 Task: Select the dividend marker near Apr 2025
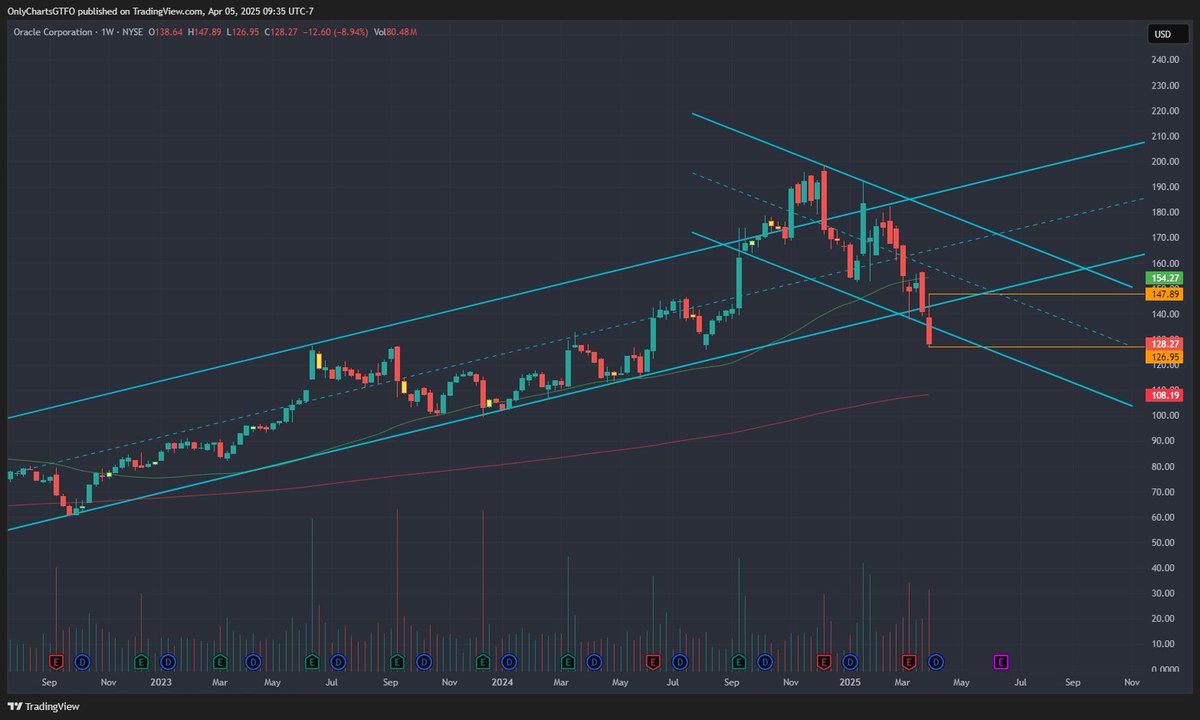point(936,661)
